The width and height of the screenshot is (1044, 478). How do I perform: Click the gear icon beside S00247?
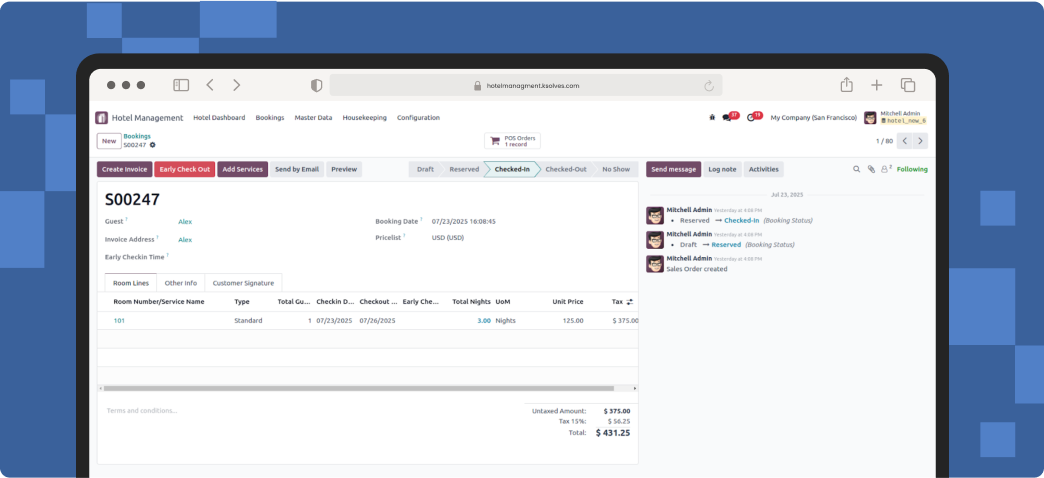coord(153,145)
